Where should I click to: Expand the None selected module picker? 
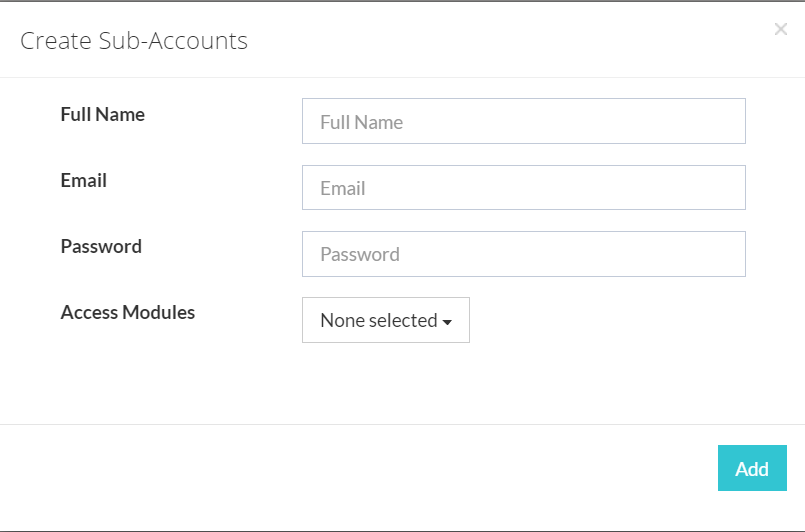385,320
